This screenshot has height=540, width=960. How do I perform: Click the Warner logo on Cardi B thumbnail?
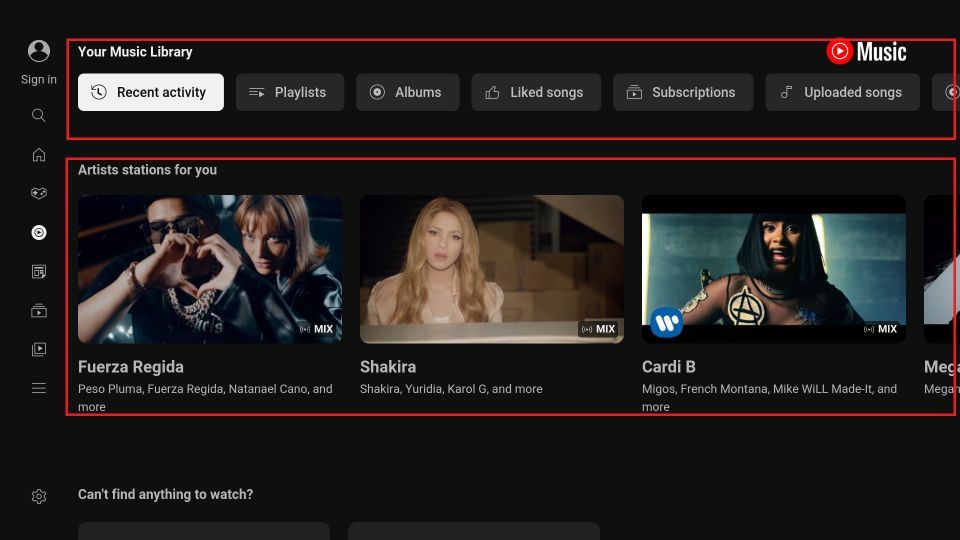[x=666, y=321]
